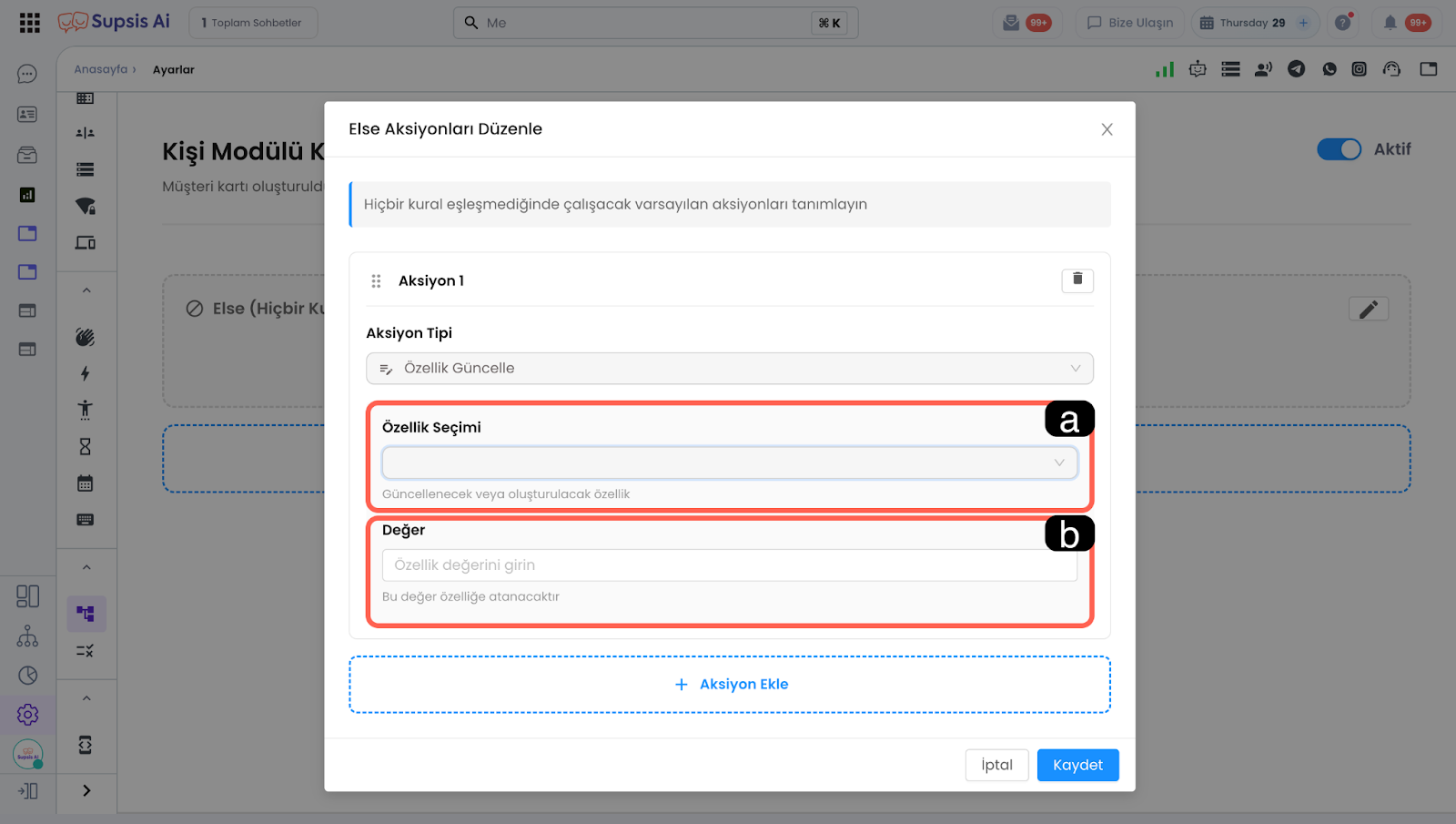Open the settings gear in sidebar
Screen dimensions: 1456x824
[x=27, y=715]
